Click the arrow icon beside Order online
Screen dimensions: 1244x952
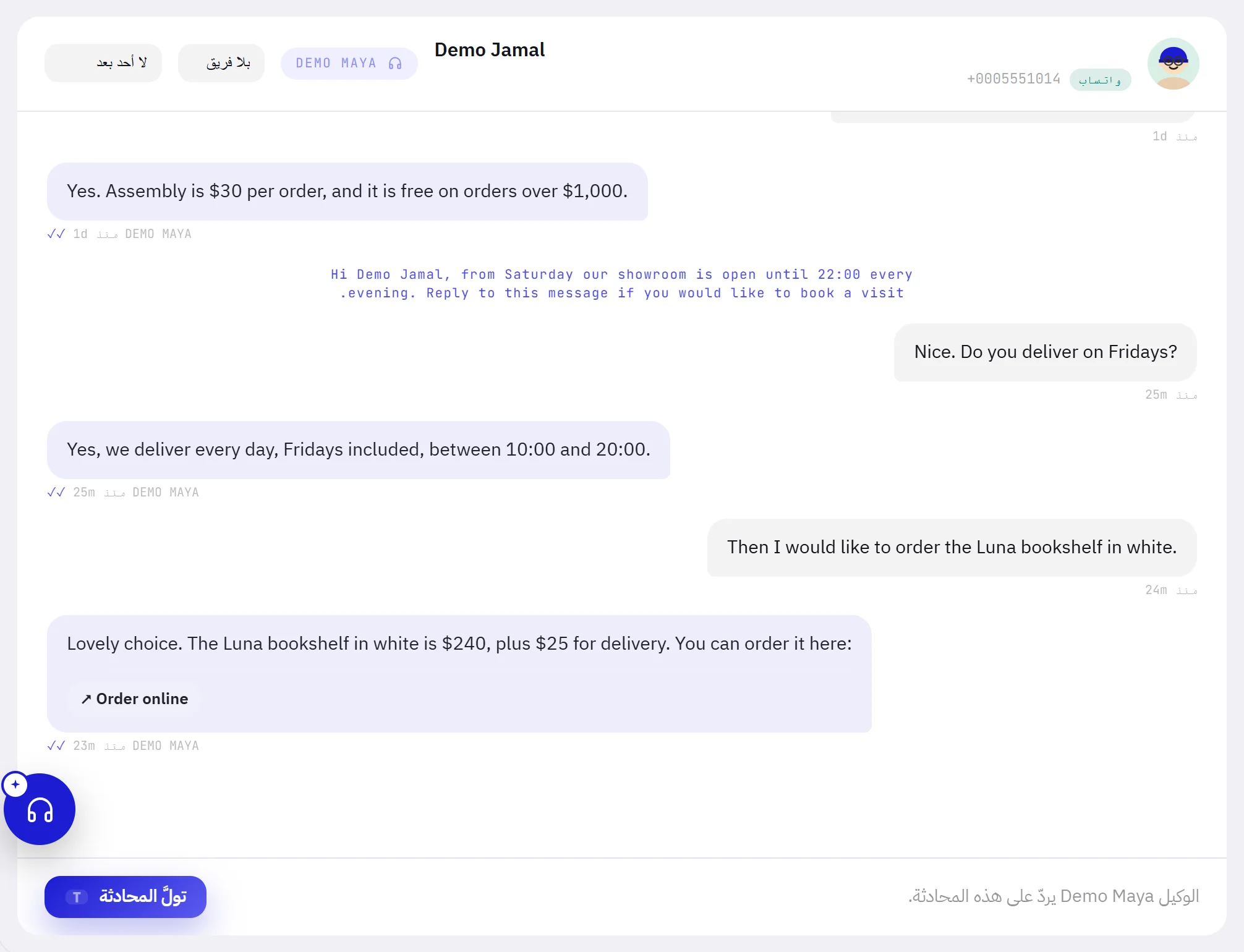click(x=86, y=699)
